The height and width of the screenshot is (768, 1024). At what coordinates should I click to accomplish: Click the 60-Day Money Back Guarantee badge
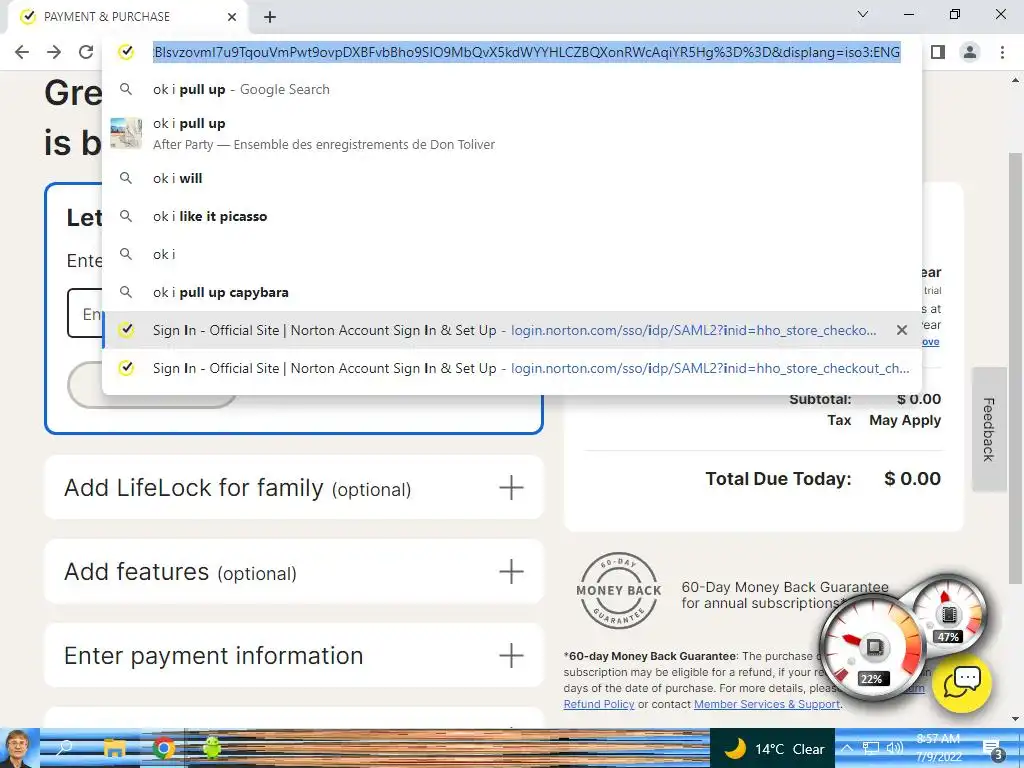click(x=618, y=590)
